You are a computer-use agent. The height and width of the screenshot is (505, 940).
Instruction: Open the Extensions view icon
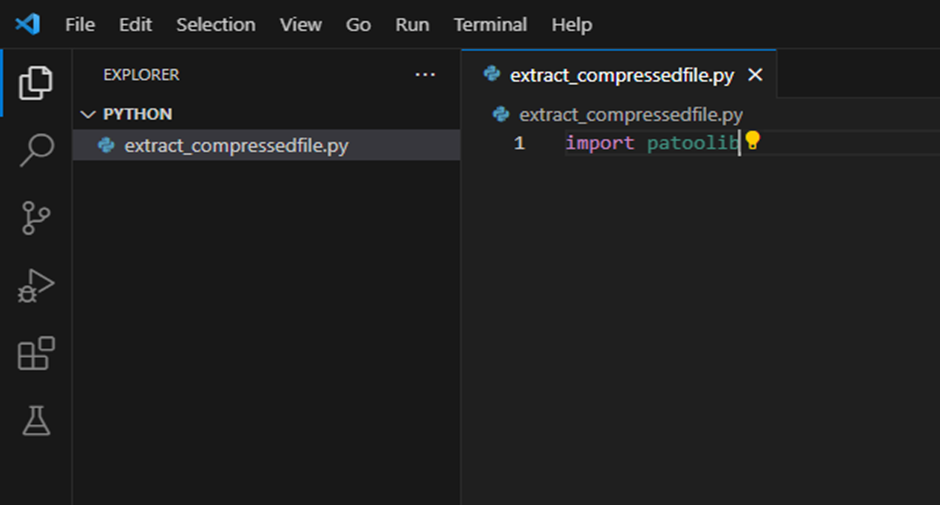(x=36, y=353)
